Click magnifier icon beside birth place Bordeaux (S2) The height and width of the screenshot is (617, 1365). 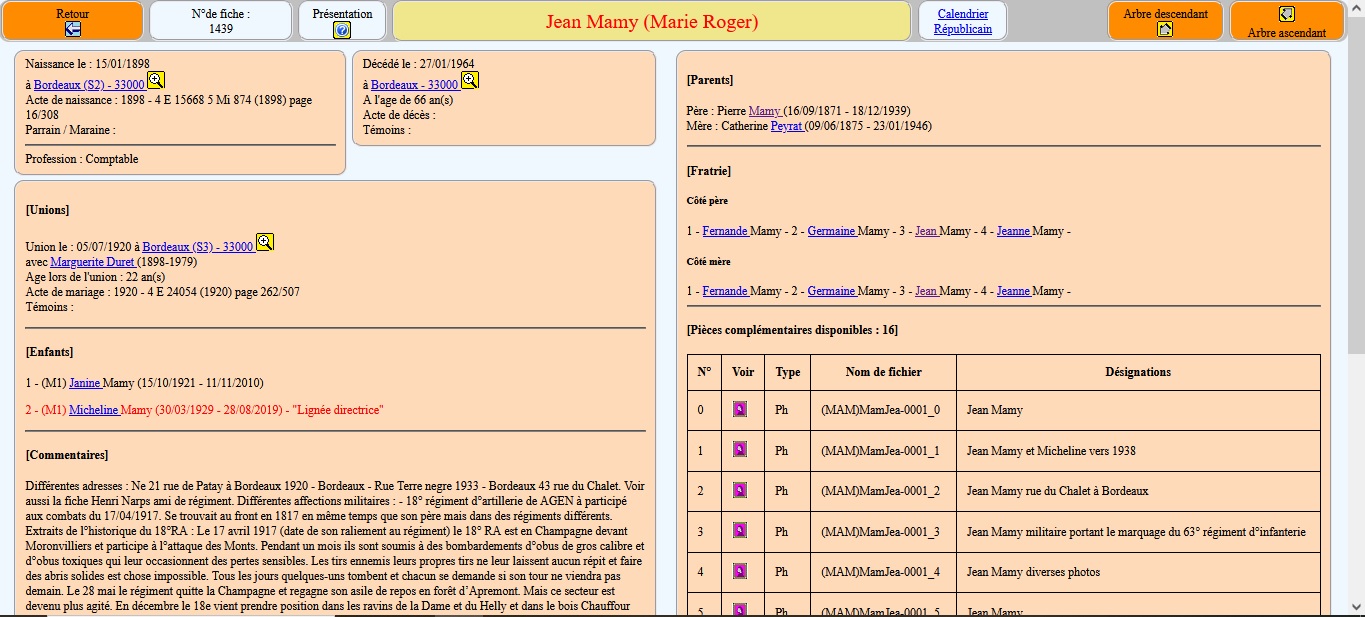[156, 81]
